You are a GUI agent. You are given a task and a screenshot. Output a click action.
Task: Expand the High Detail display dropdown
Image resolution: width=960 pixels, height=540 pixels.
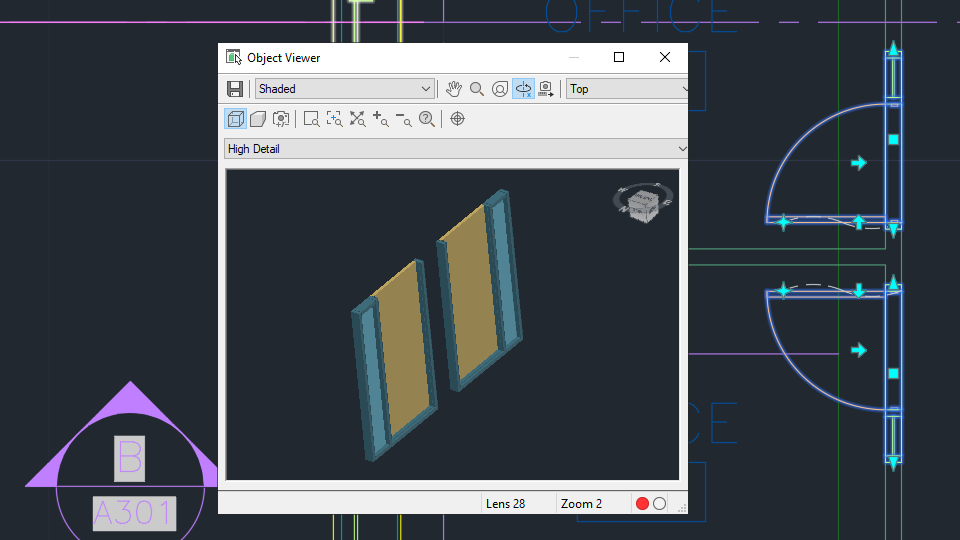pyautogui.click(x=456, y=149)
